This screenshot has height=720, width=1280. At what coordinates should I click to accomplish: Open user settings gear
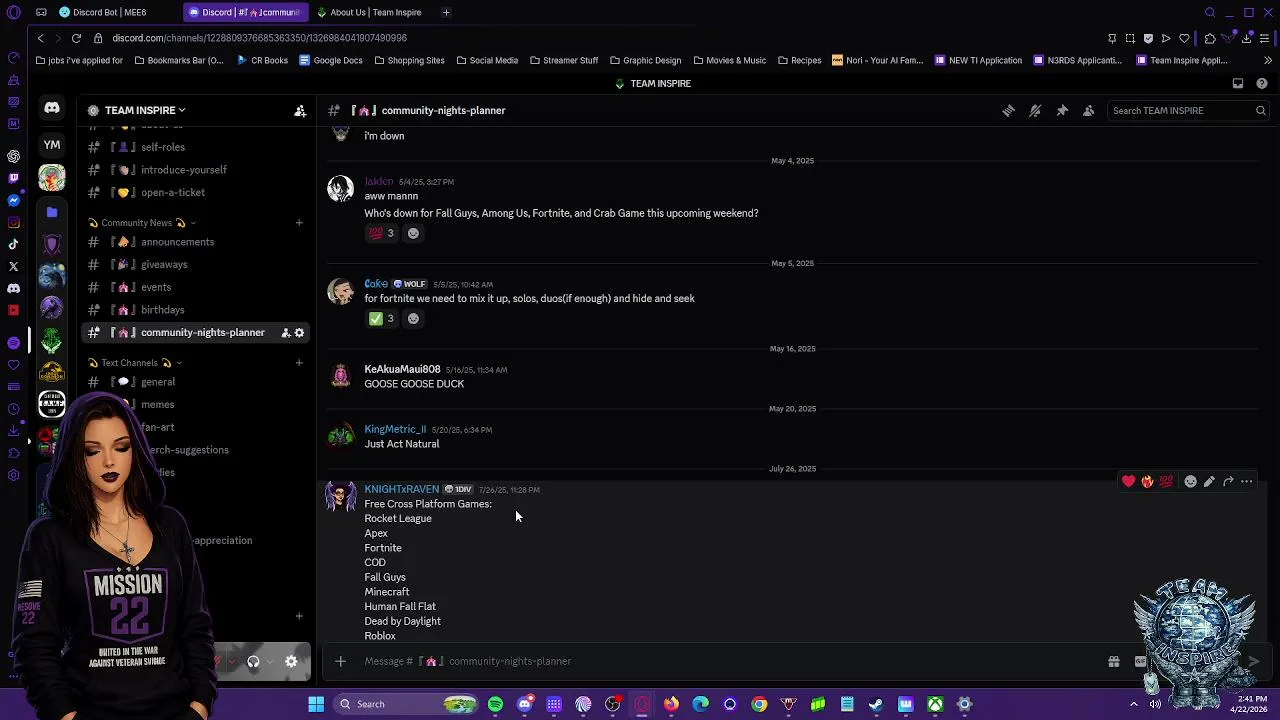click(x=291, y=661)
